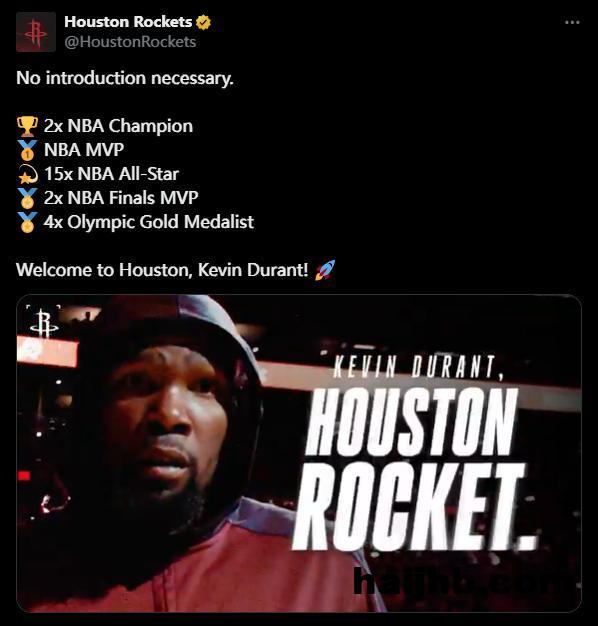Screen dimensions: 598x626
Task: Click the "KEVIN DURANT," caption in the video
Action: click(417, 367)
